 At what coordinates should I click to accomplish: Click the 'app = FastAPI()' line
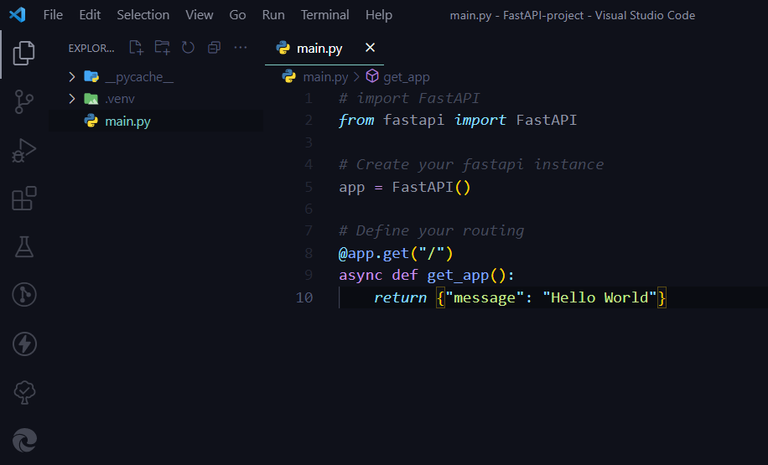click(405, 187)
